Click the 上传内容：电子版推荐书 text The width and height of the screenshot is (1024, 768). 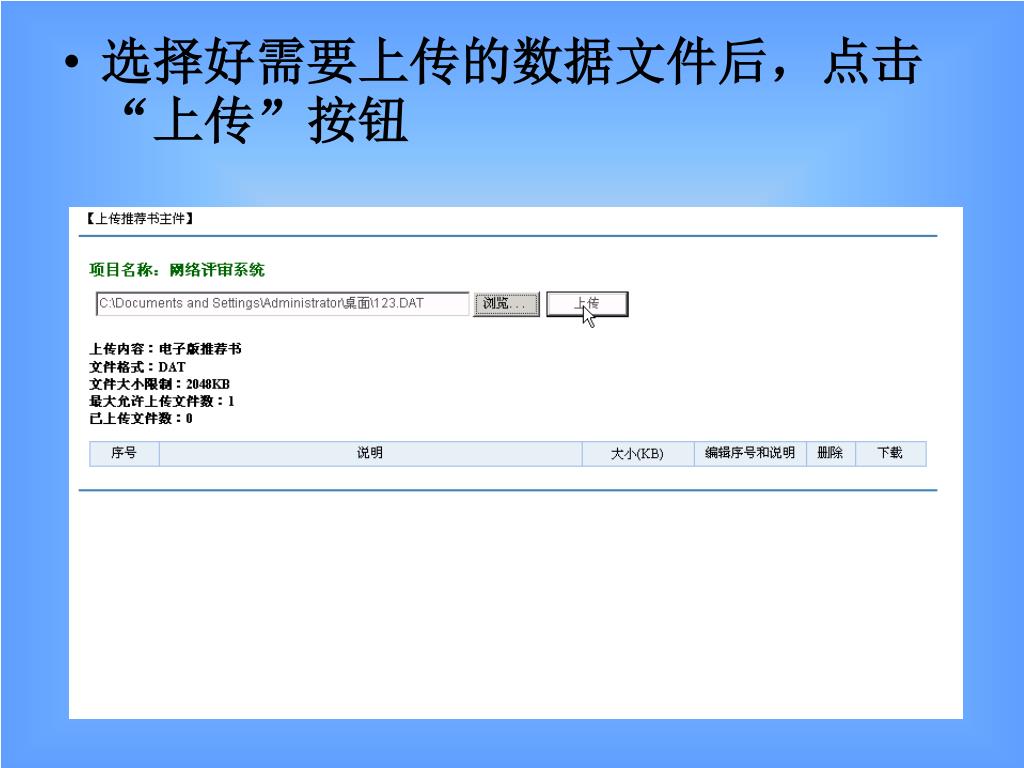[165, 349]
